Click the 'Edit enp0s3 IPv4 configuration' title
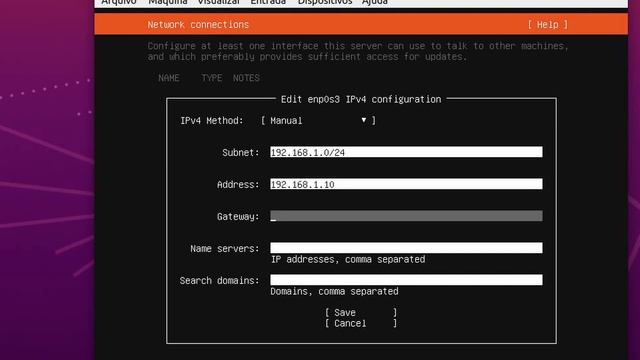The image size is (640, 360). point(361,99)
